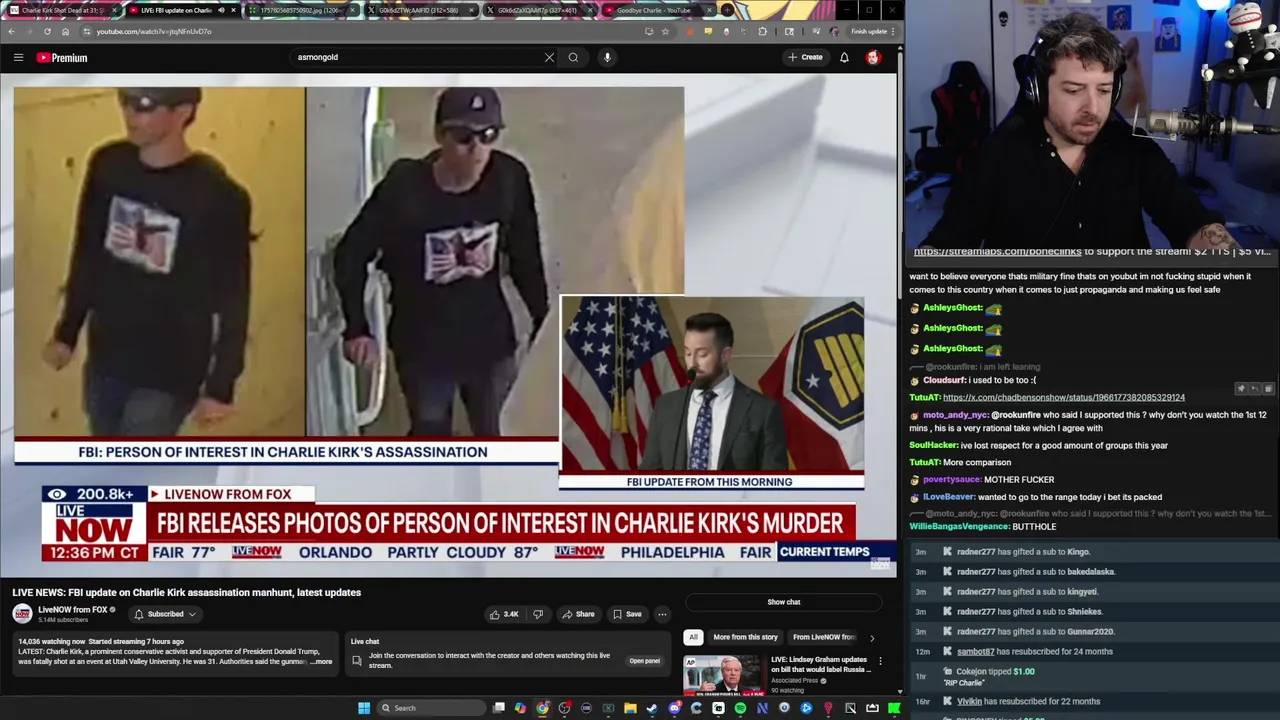Open File Explorer from taskbar
This screenshot has width=1280, height=720.
[630, 708]
